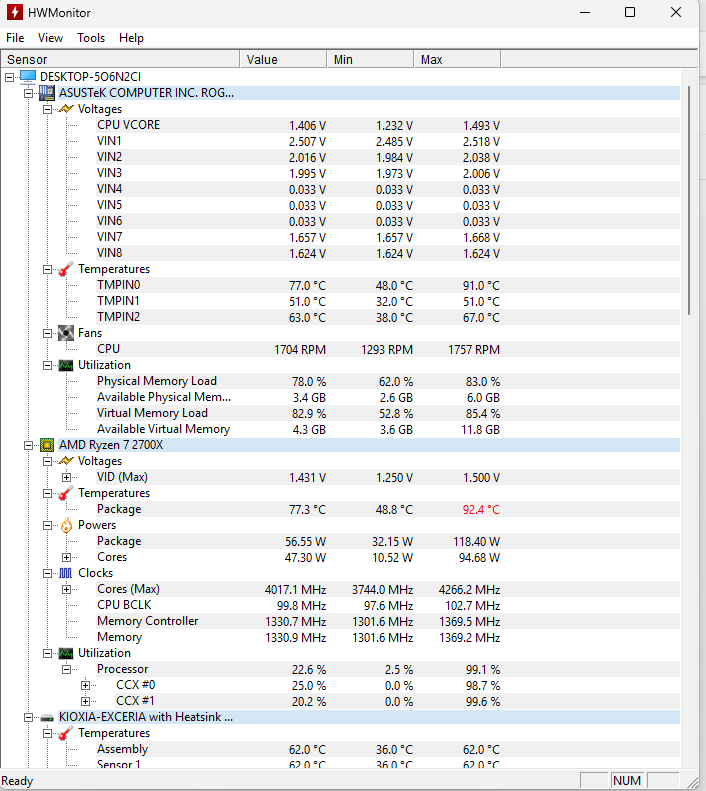Image resolution: width=706 pixels, height=791 pixels.
Task: Click the AMD Ryzen 7 2700X CPU icon
Action: 47,445
